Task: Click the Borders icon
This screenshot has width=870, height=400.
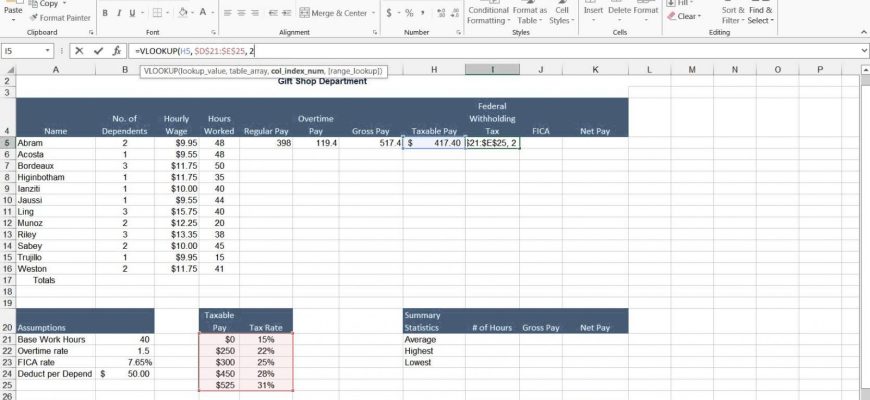Action: coord(158,13)
